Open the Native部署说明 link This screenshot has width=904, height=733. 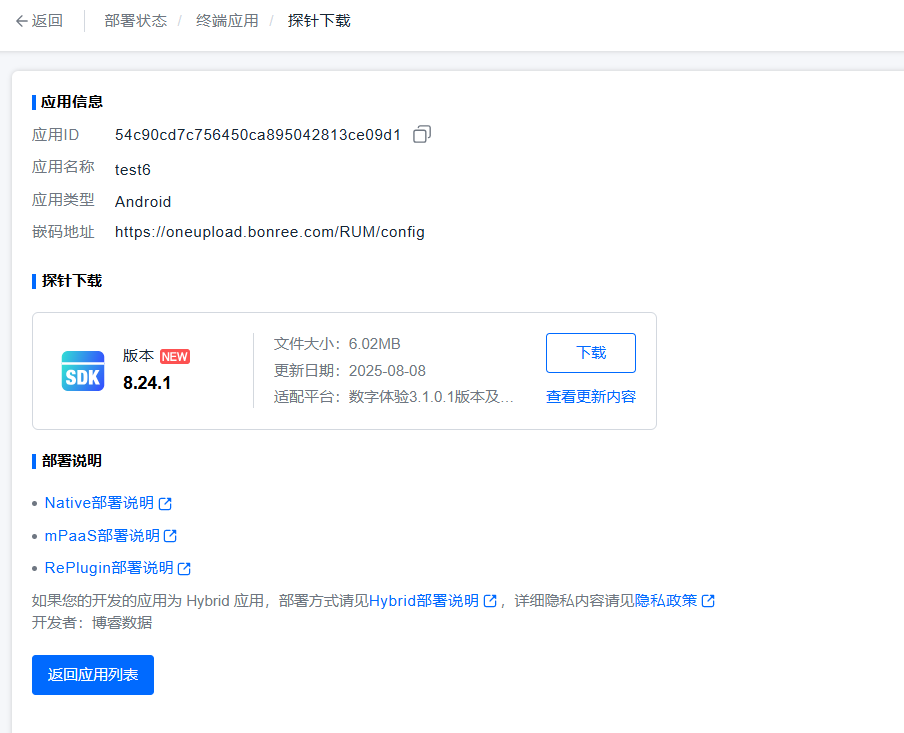(99, 503)
